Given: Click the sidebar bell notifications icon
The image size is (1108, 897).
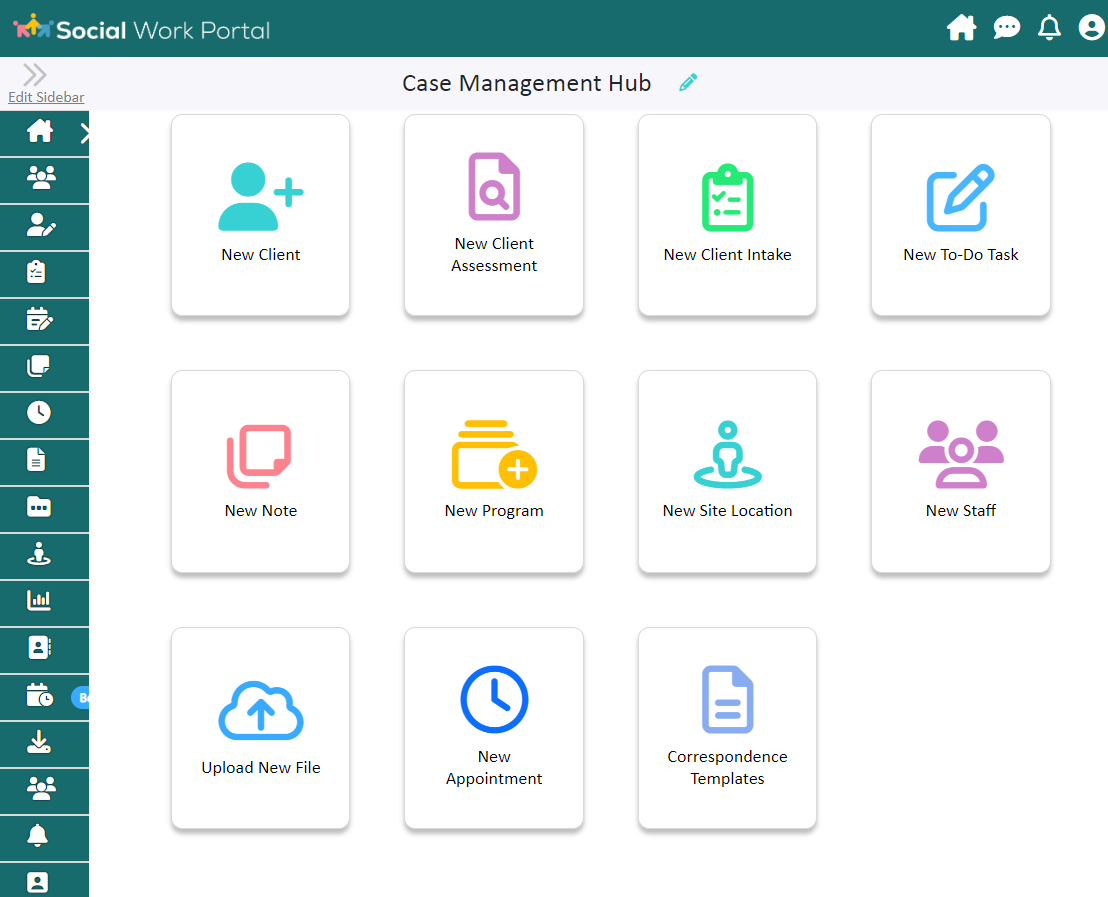Looking at the screenshot, I should 40,838.
